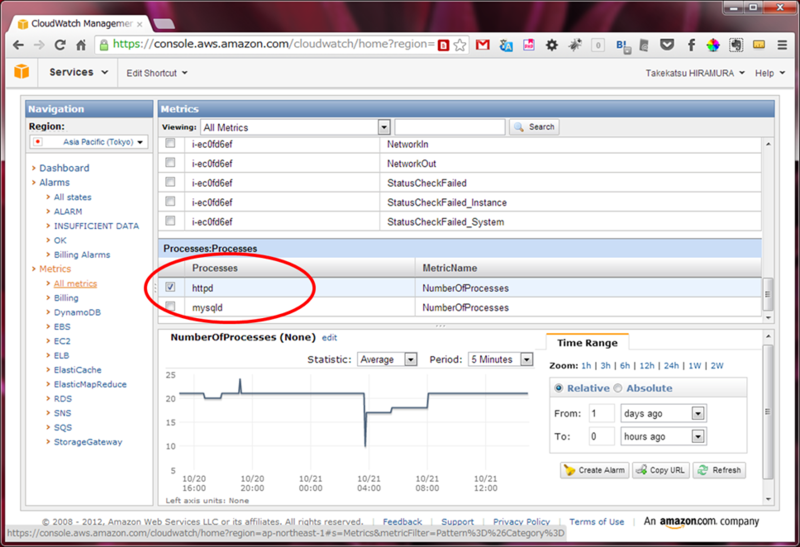Check the StatusCheckFailed metric checkbox

point(170,182)
